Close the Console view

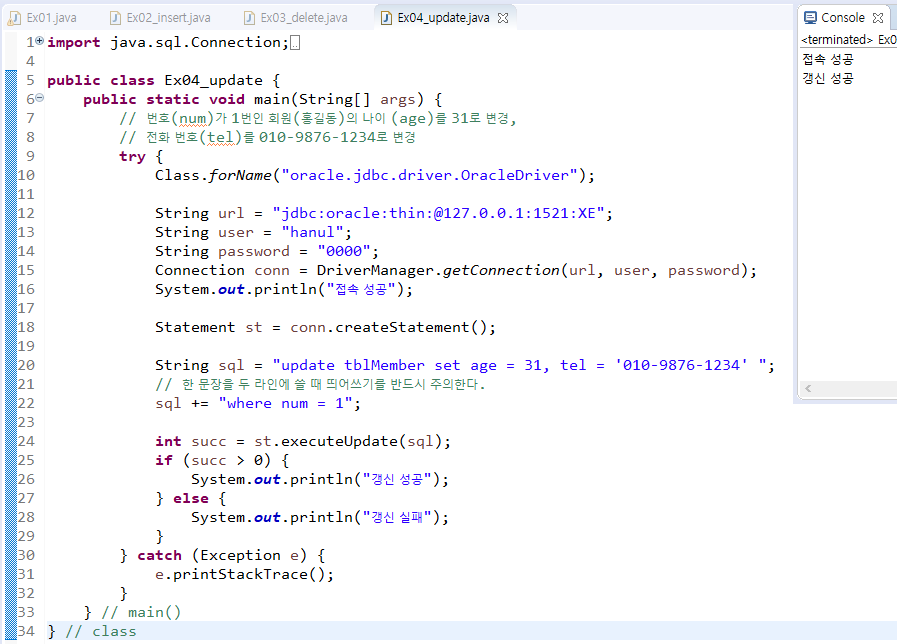click(878, 18)
